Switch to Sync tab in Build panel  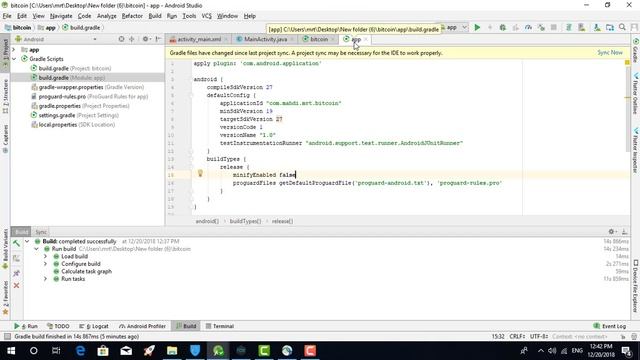[x=40, y=232]
